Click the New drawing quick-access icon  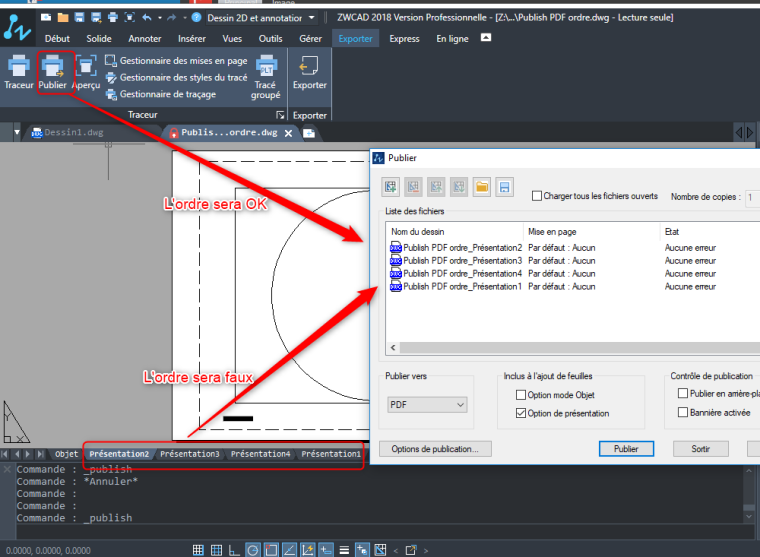tap(46, 17)
